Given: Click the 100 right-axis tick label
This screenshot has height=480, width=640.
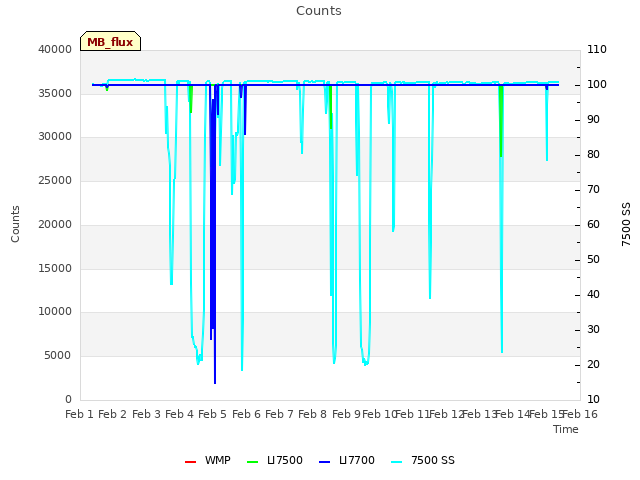Looking at the screenshot, I should coord(597,84).
